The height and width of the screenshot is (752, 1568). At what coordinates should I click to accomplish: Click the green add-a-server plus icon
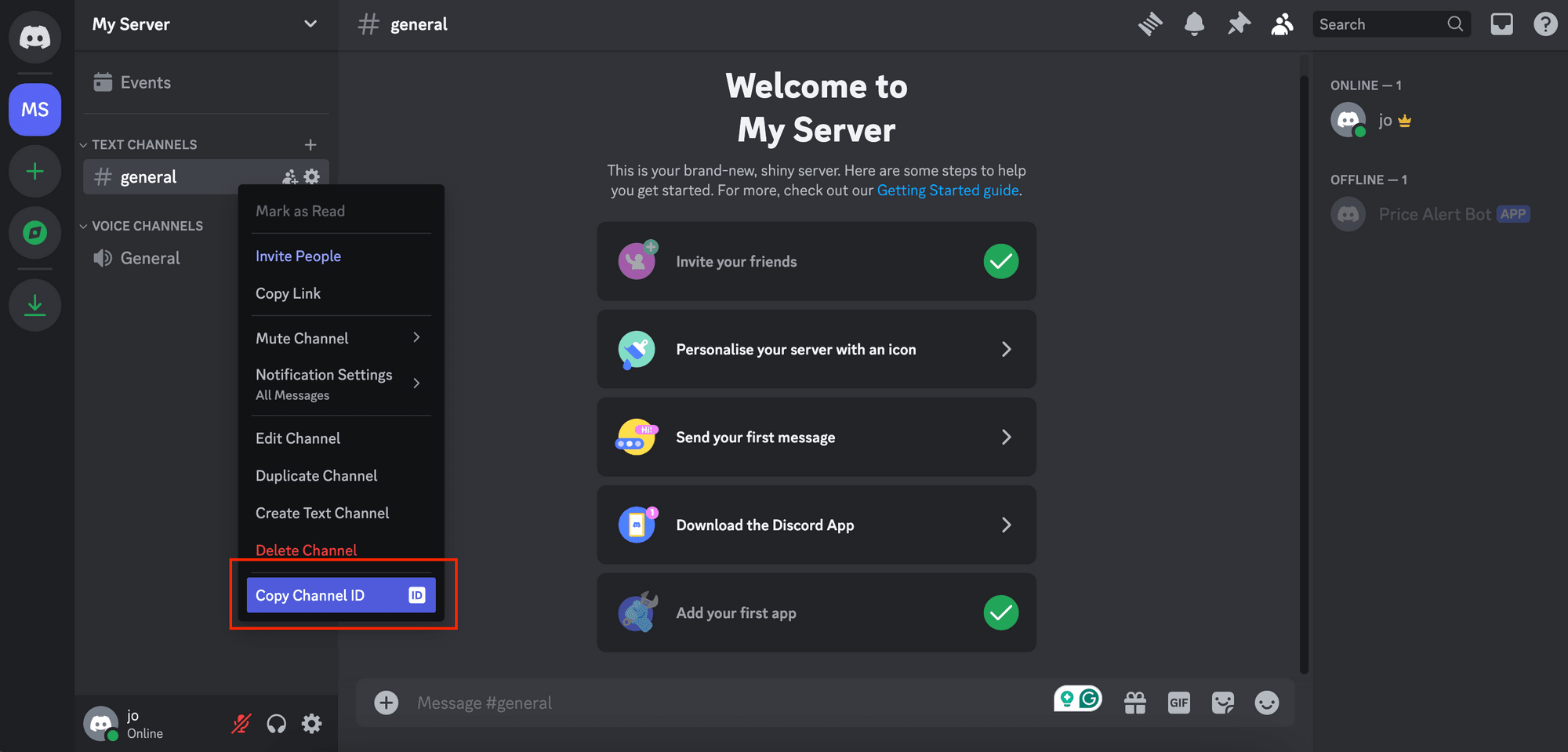[x=34, y=171]
